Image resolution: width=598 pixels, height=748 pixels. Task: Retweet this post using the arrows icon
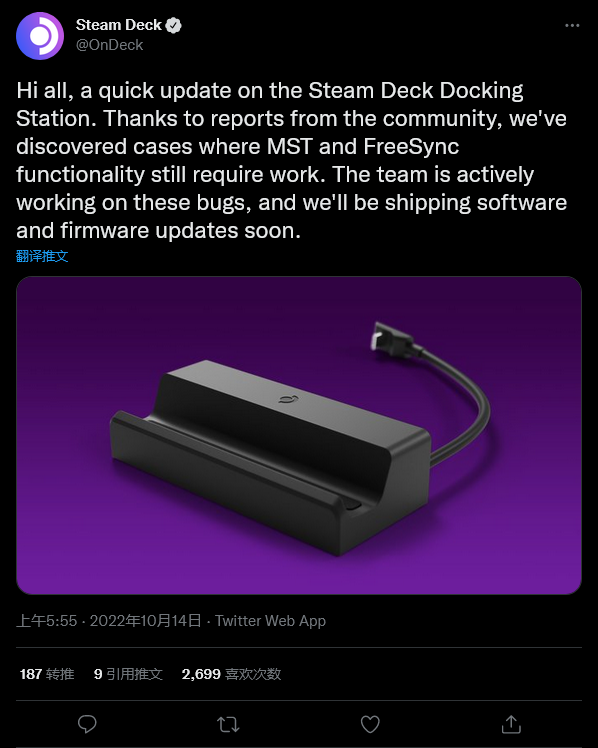(228, 725)
